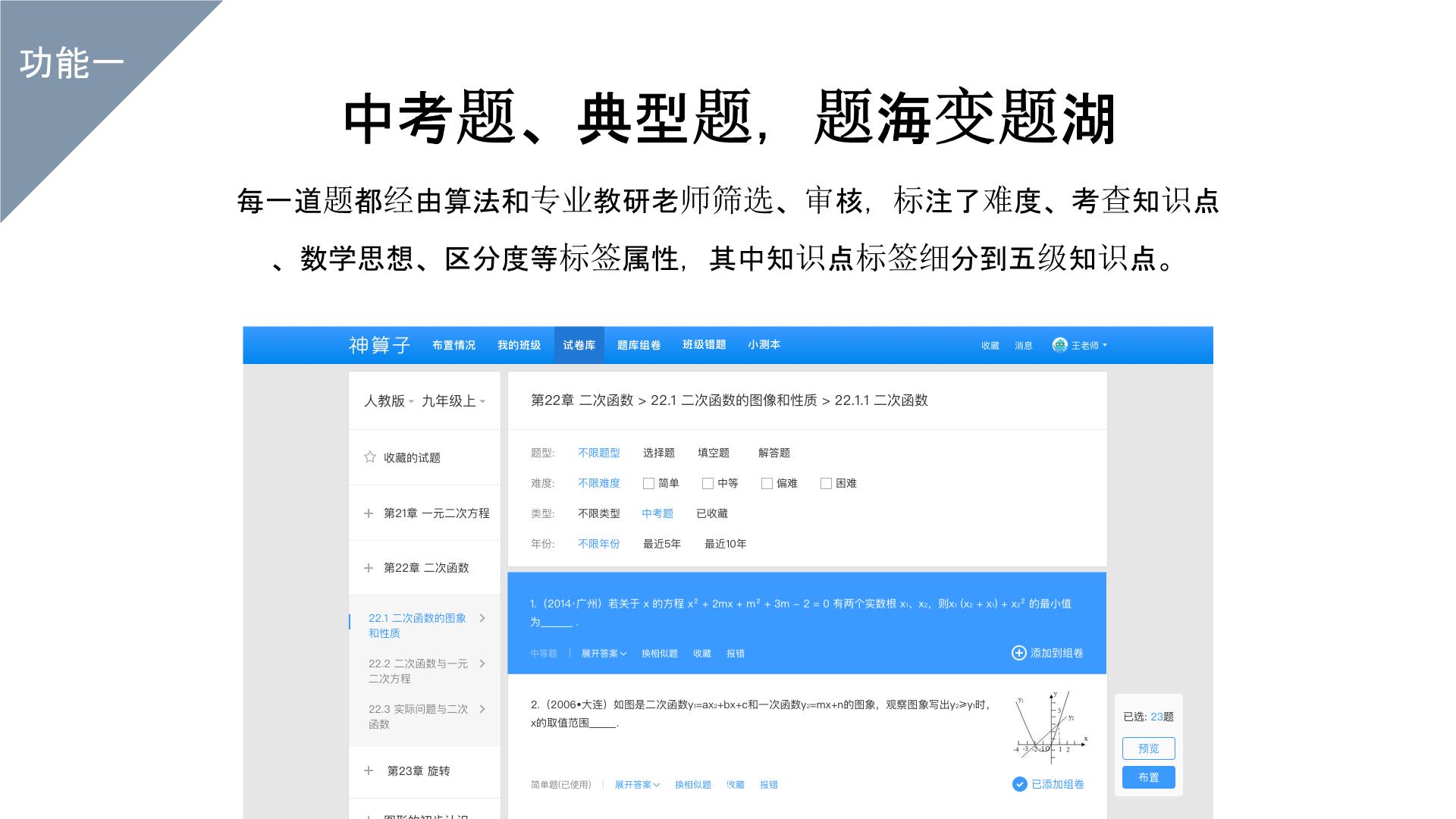1456x819 pixels.
Task: Check the 中等 difficulty checkbox
Action: point(708,483)
